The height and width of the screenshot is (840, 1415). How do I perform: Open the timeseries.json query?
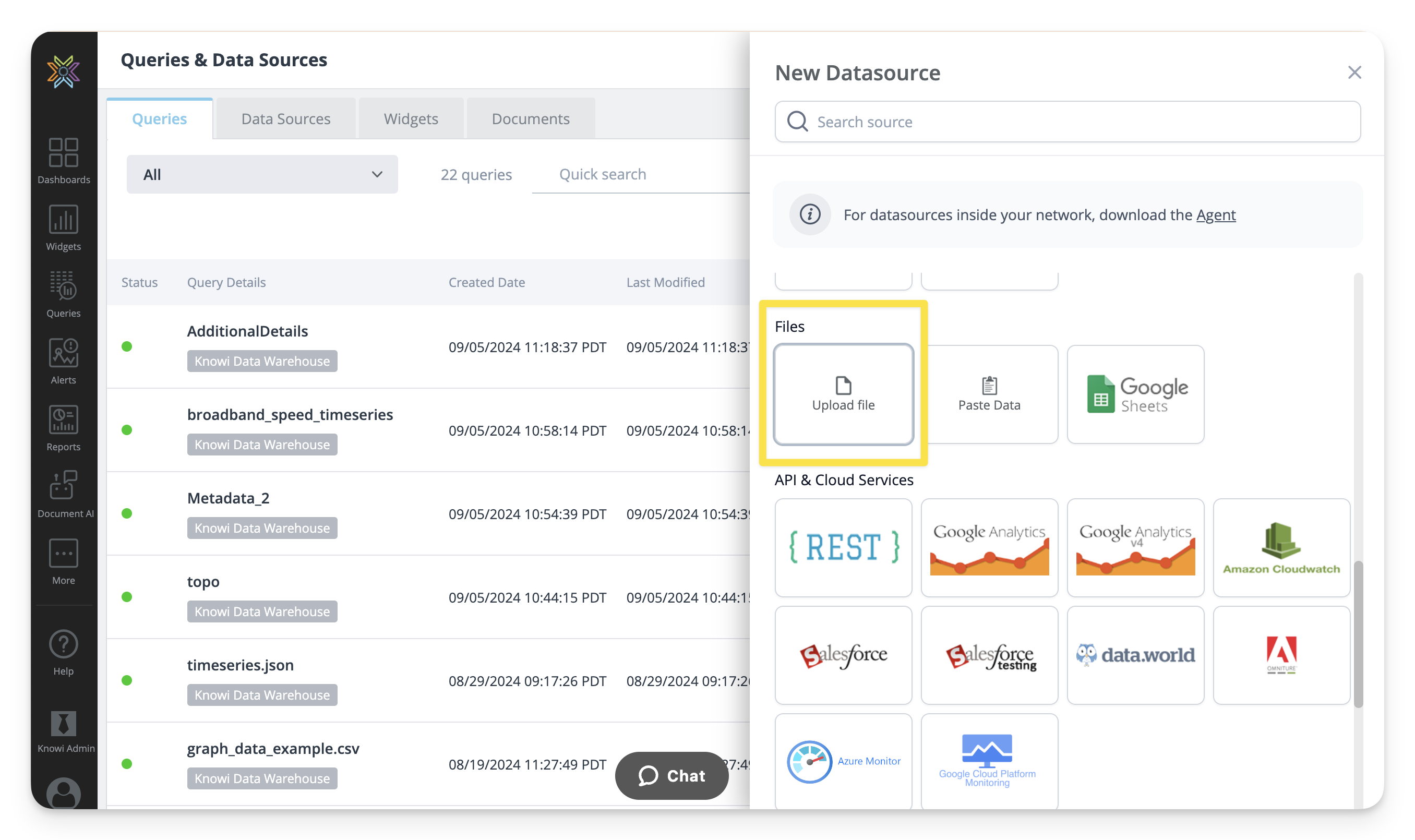(x=240, y=665)
